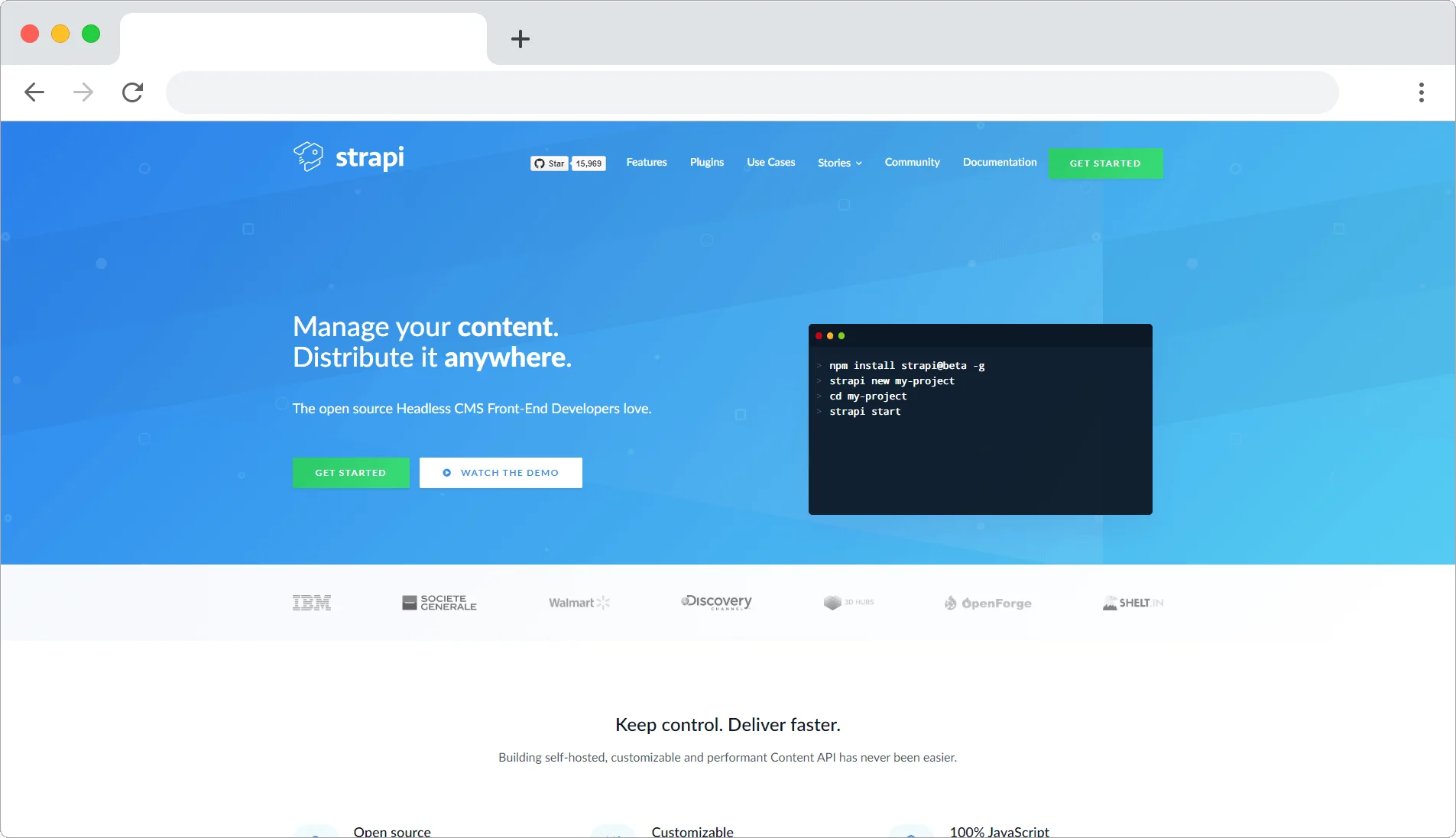
Task: Click the strapi wordmark text
Action: [x=370, y=157]
